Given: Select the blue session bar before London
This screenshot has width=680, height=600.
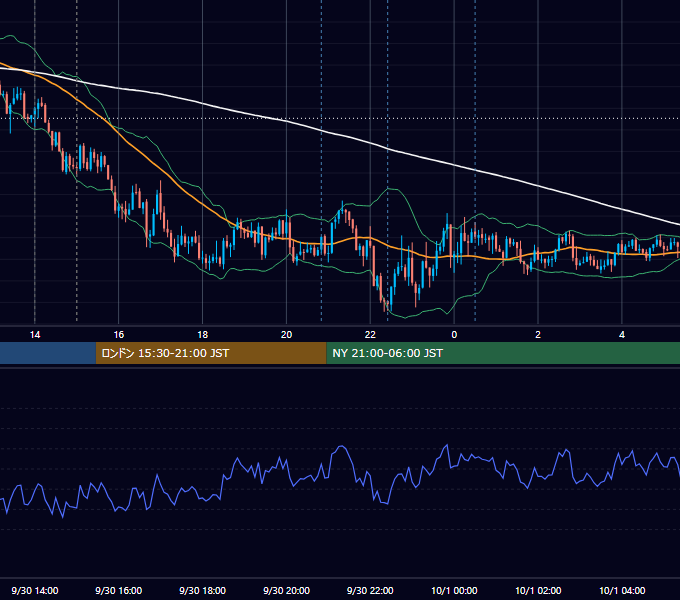Looking at the screenshot, I should pyautogui.click(x=48, y=353).
